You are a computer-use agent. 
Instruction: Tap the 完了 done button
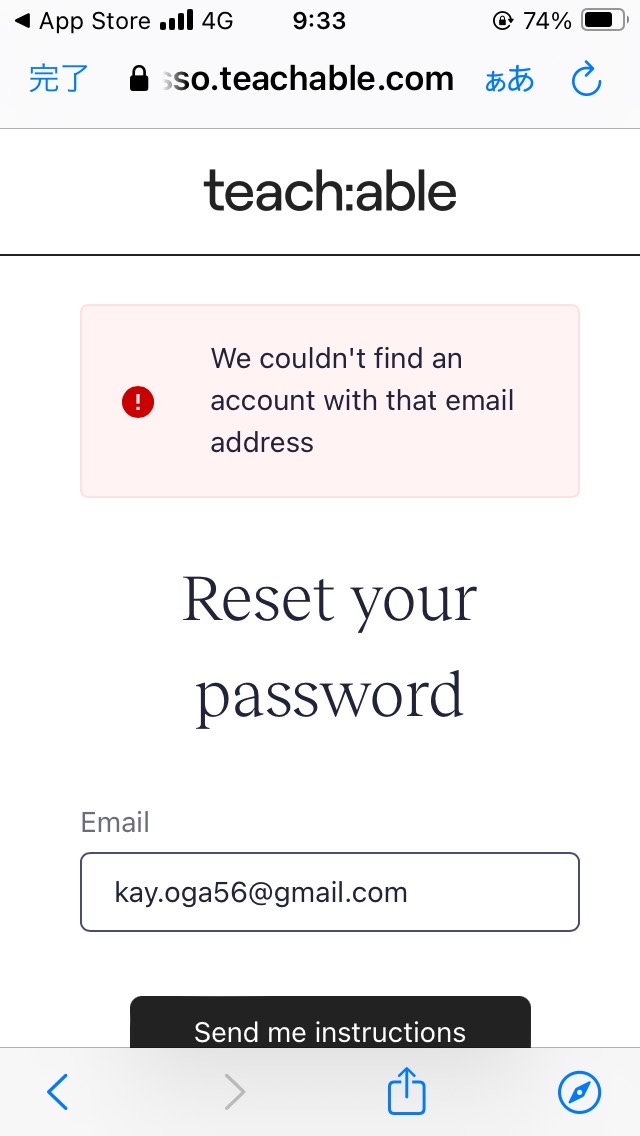(x=59, y=79)
